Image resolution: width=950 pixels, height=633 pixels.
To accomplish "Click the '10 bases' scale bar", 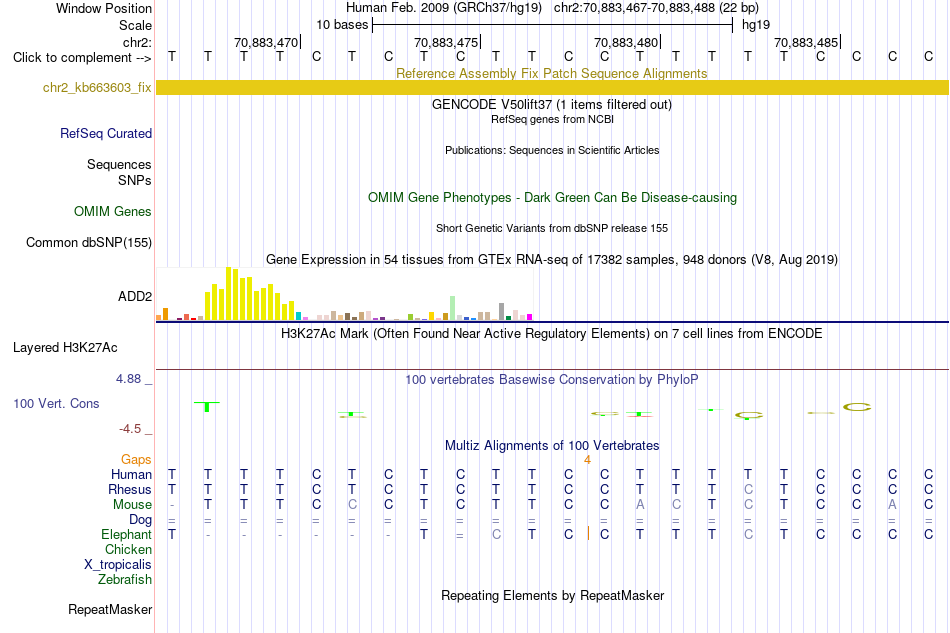I will pyautogui.click(x=552, y=25).
